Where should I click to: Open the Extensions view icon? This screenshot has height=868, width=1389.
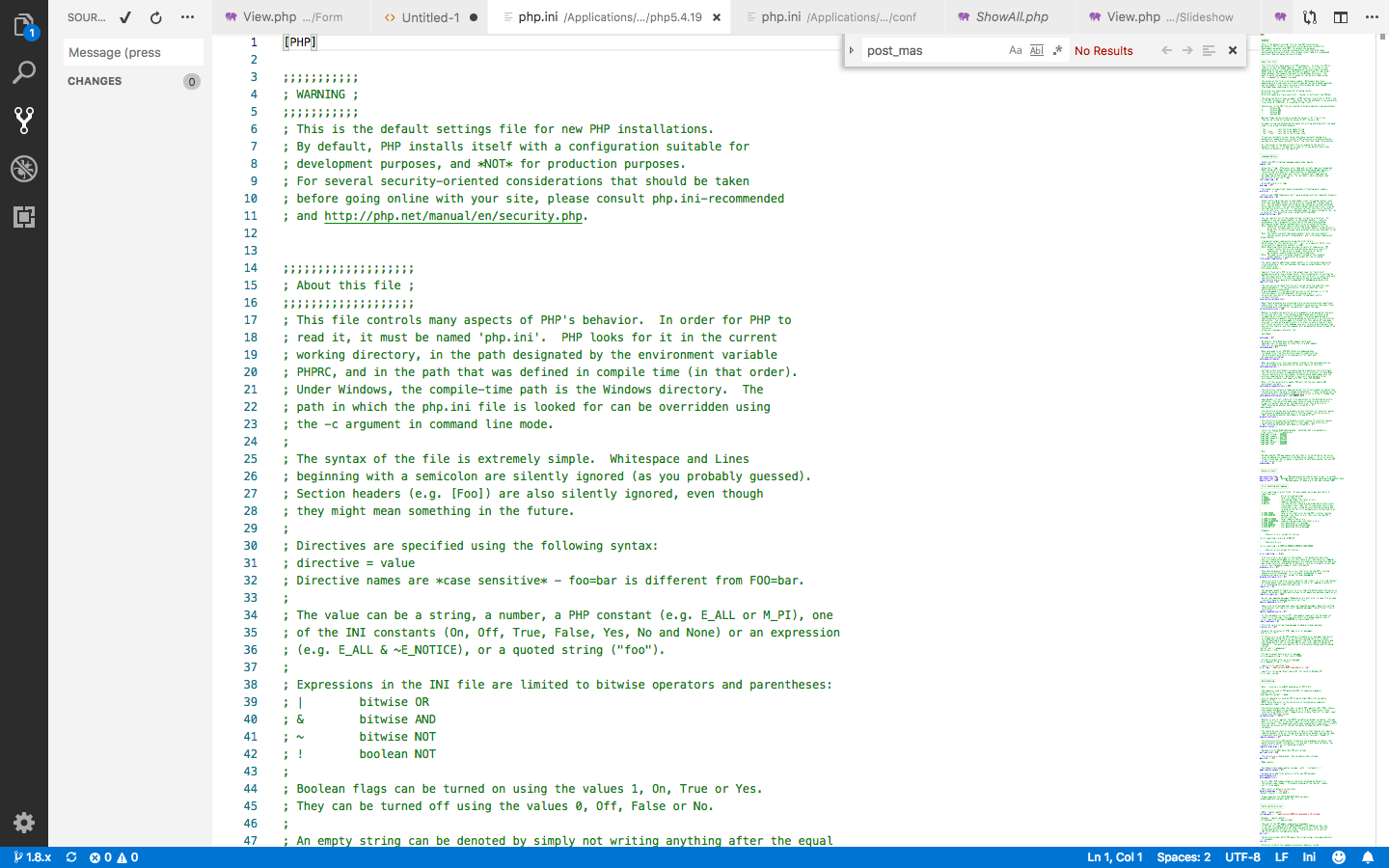point(24,217)
